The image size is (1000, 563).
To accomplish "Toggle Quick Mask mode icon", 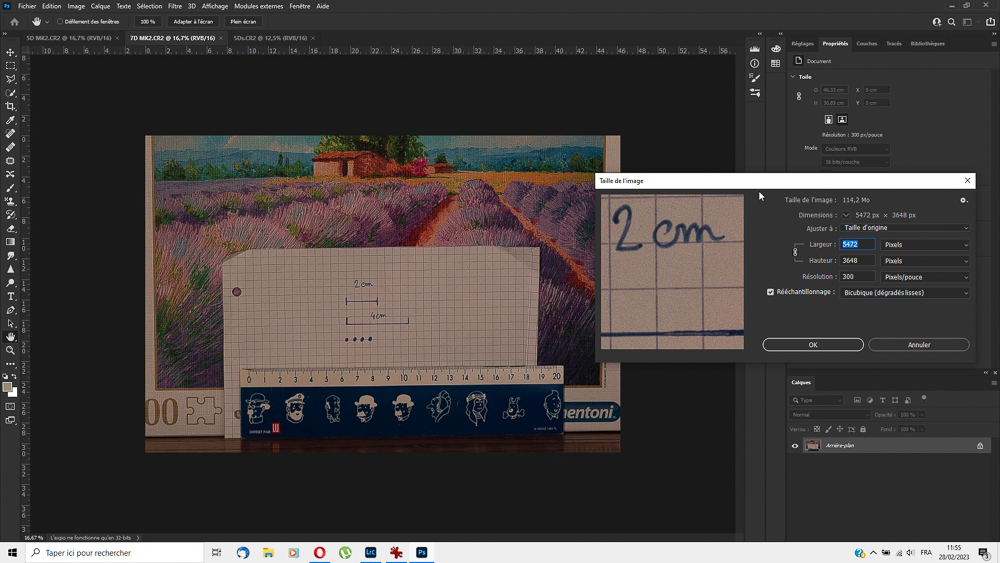I will pos(10,406).
